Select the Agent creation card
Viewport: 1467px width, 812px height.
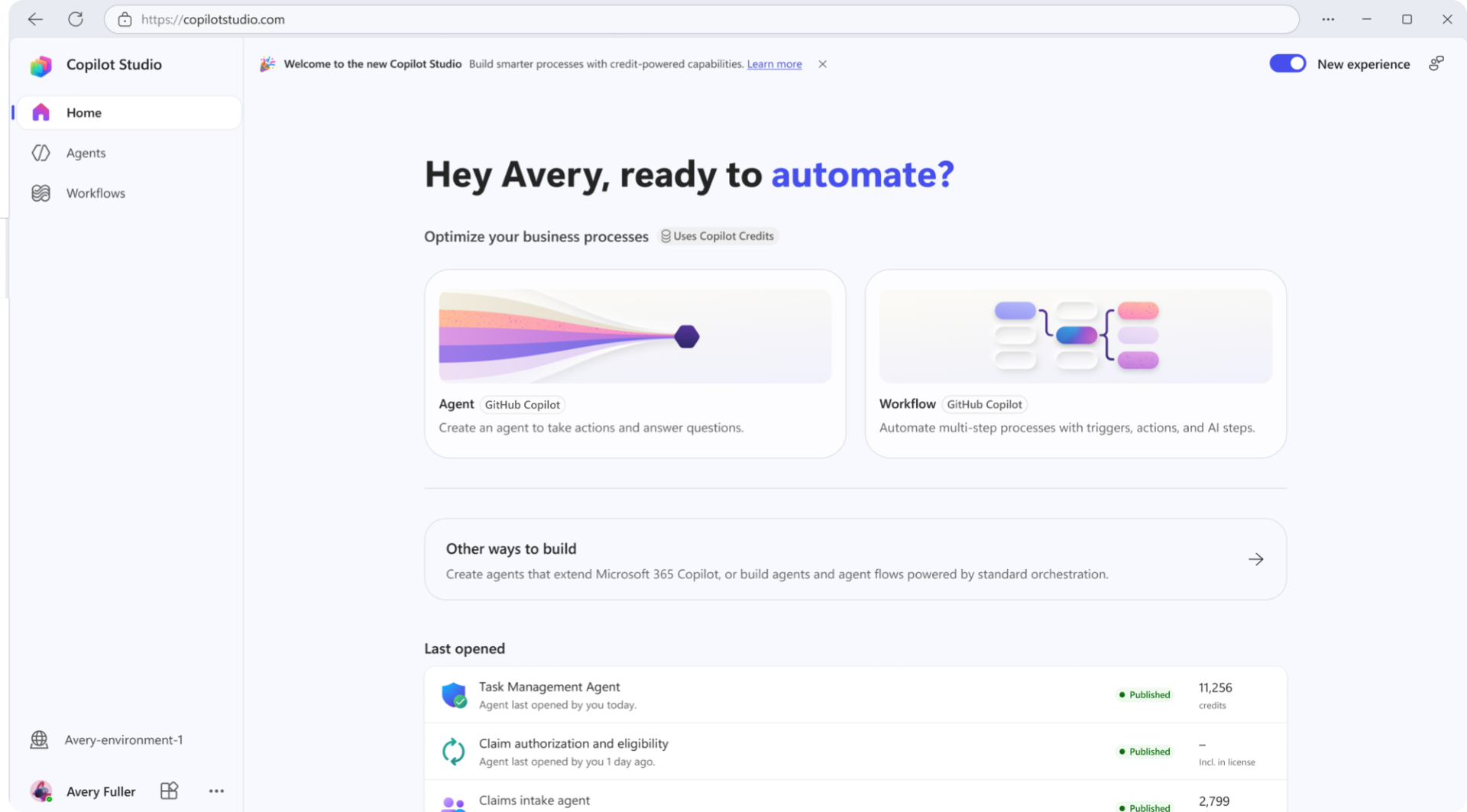pos(635,364)
